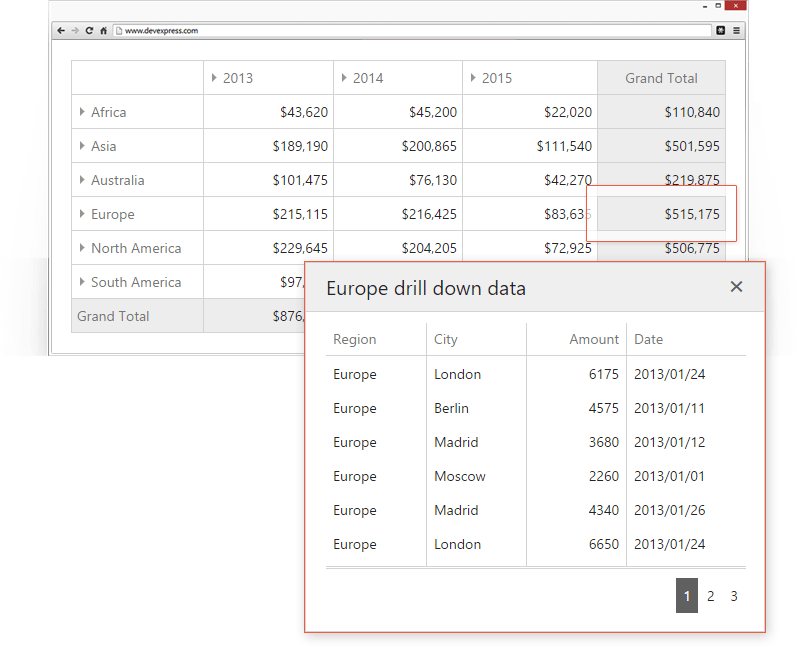Screen dimensions: 797x649
Task: Click Asia 2014 cell $200,865
Action: 398,146
